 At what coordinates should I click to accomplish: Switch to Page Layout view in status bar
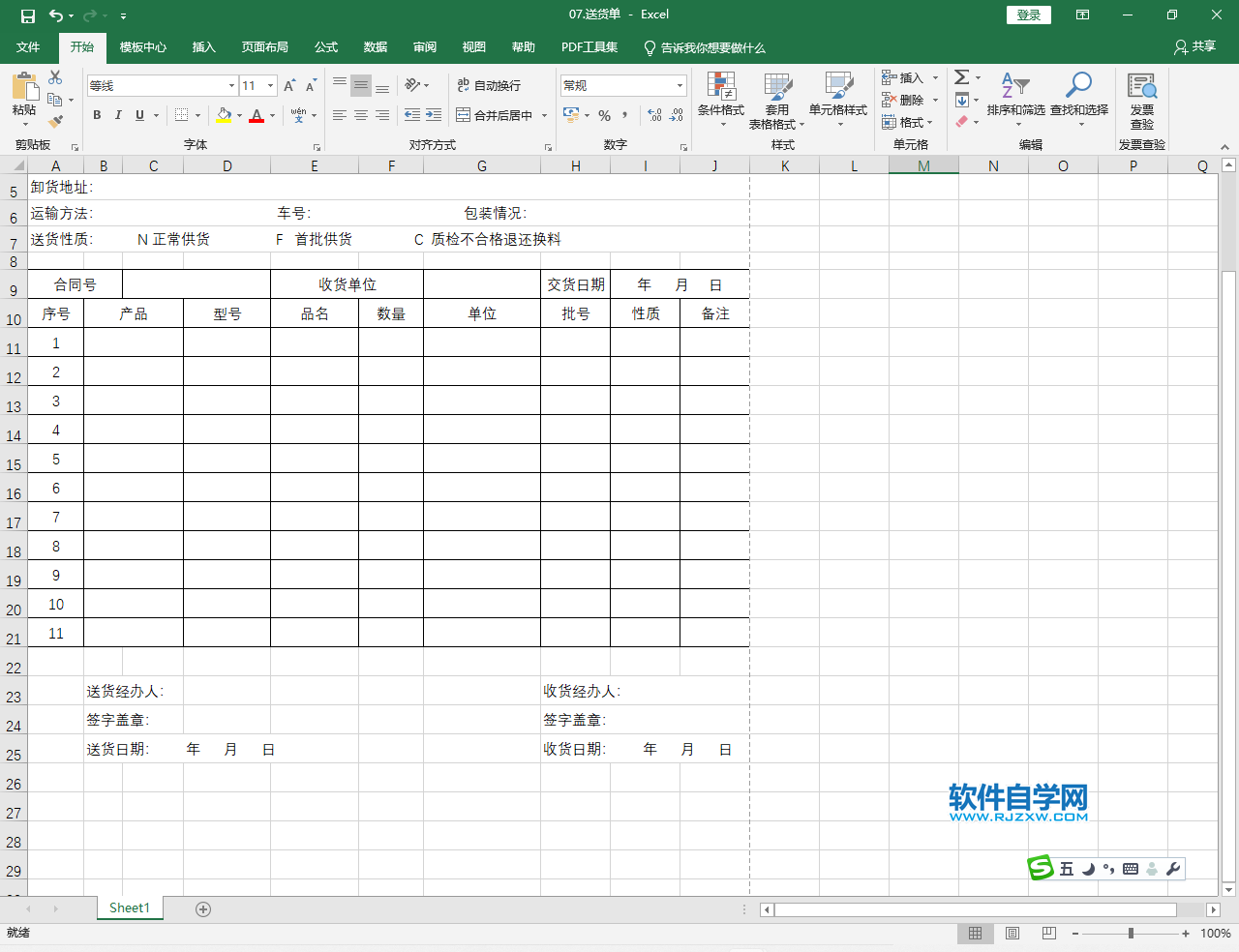[x=1012, y=933]
